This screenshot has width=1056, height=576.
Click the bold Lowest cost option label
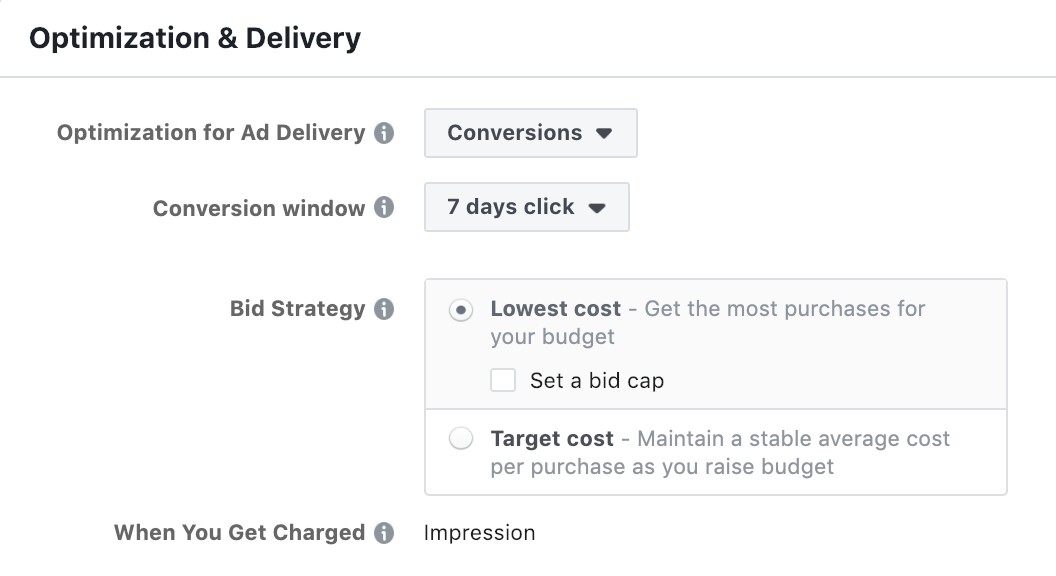(555, 309)
